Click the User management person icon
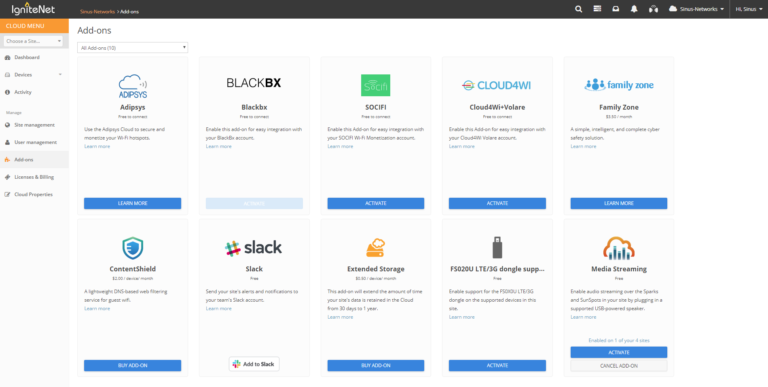768x387 pixels. pos(7,143)
